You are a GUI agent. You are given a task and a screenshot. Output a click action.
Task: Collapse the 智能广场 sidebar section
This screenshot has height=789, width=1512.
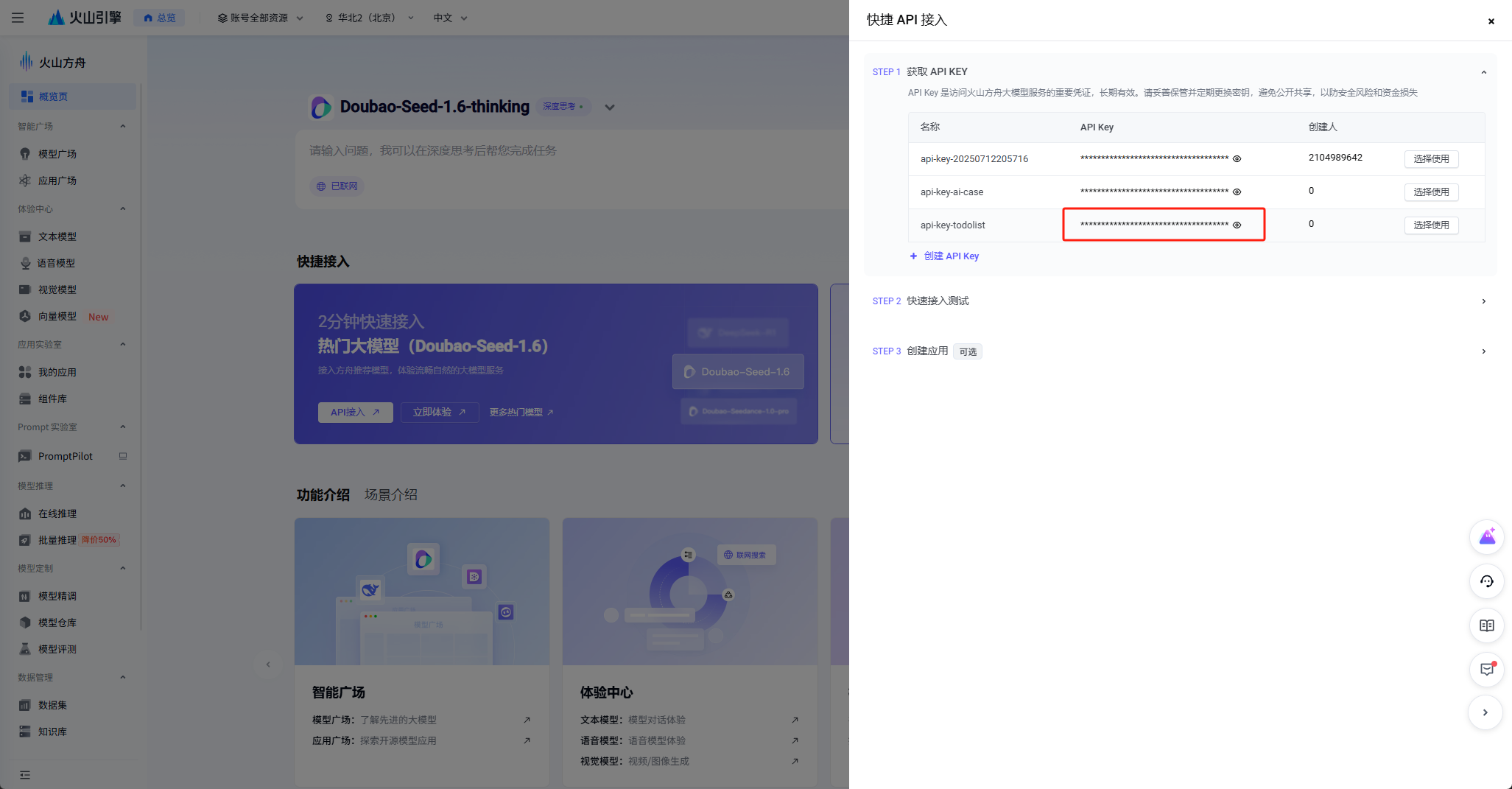click(x=123, y=126)
